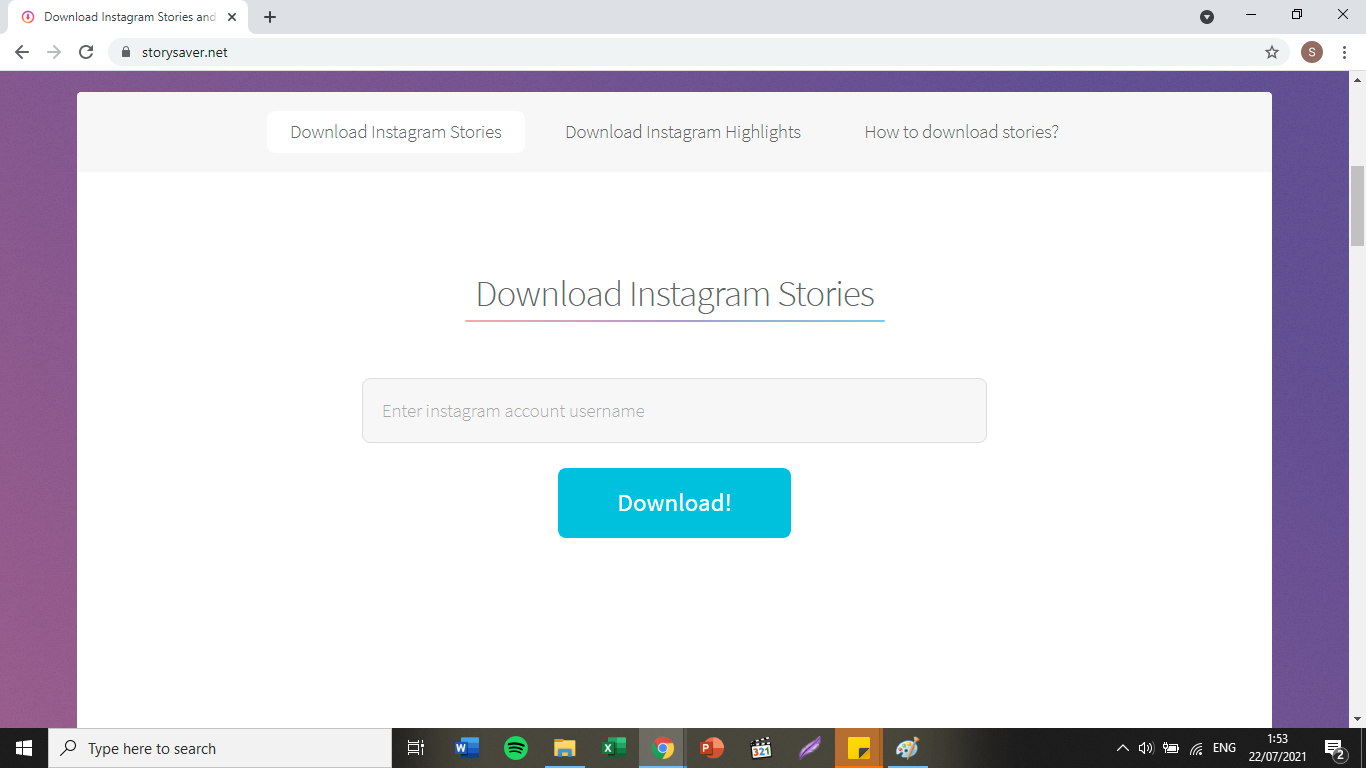This screenshot has height=768, width=1366.
Task: Open the Windows Start menu
Action: coord(24,748)
